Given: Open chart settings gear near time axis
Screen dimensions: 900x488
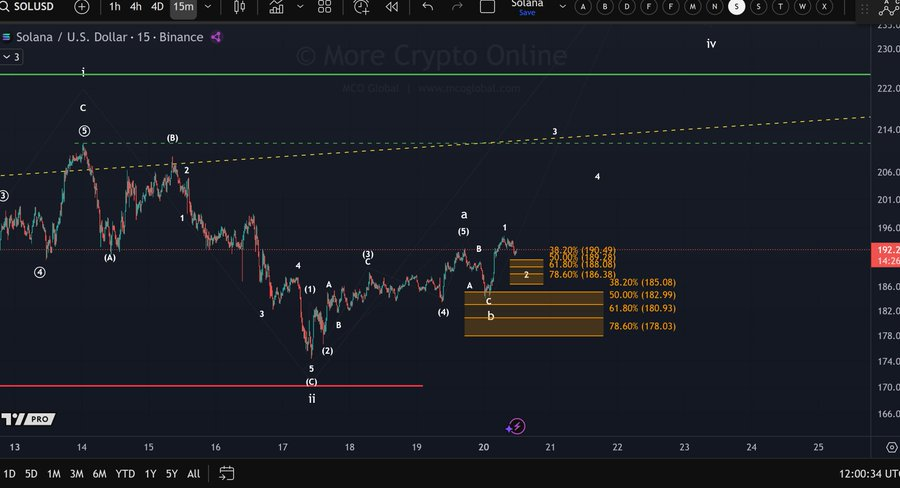Looking at the screenshot, I should coord(891,446).
